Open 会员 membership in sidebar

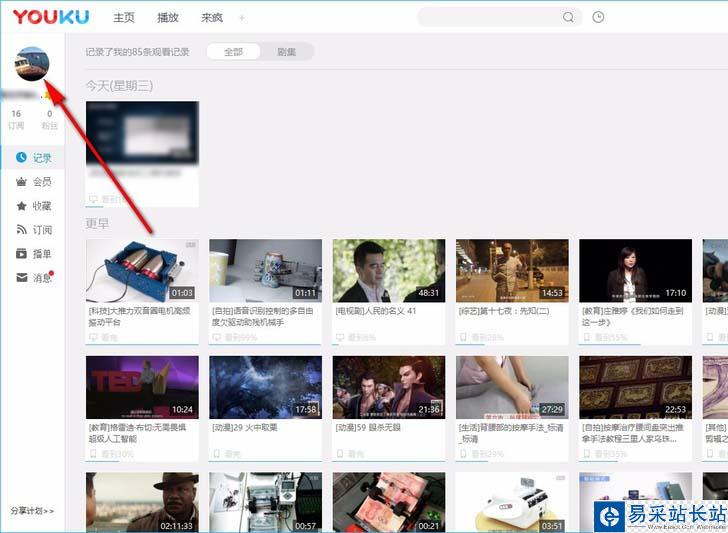pos(32,182)
